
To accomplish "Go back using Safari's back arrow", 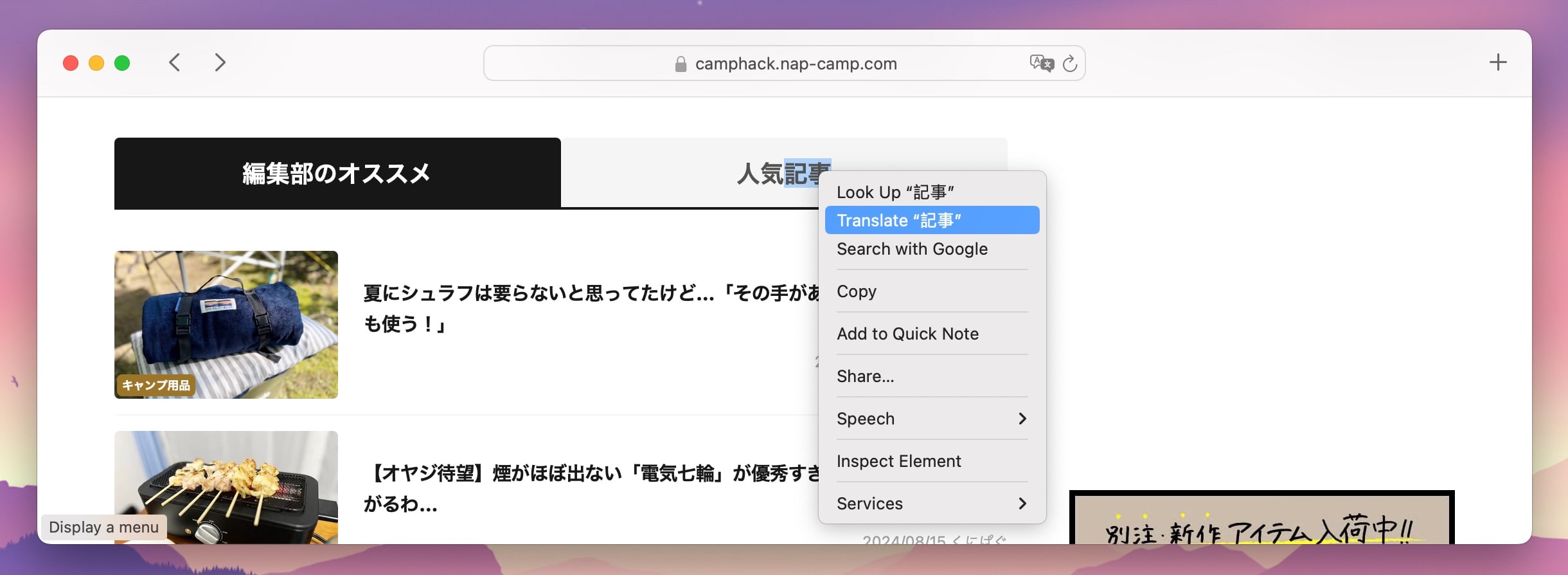I will pyautogui.click(x=174, y=62).
